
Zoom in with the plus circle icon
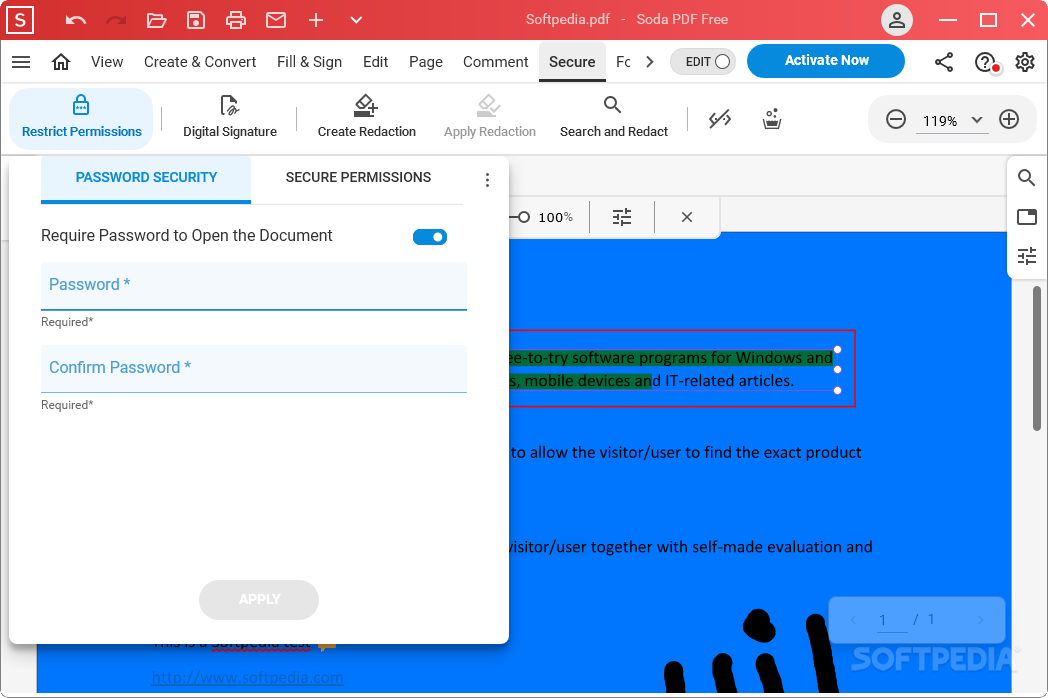point(1009,120)
